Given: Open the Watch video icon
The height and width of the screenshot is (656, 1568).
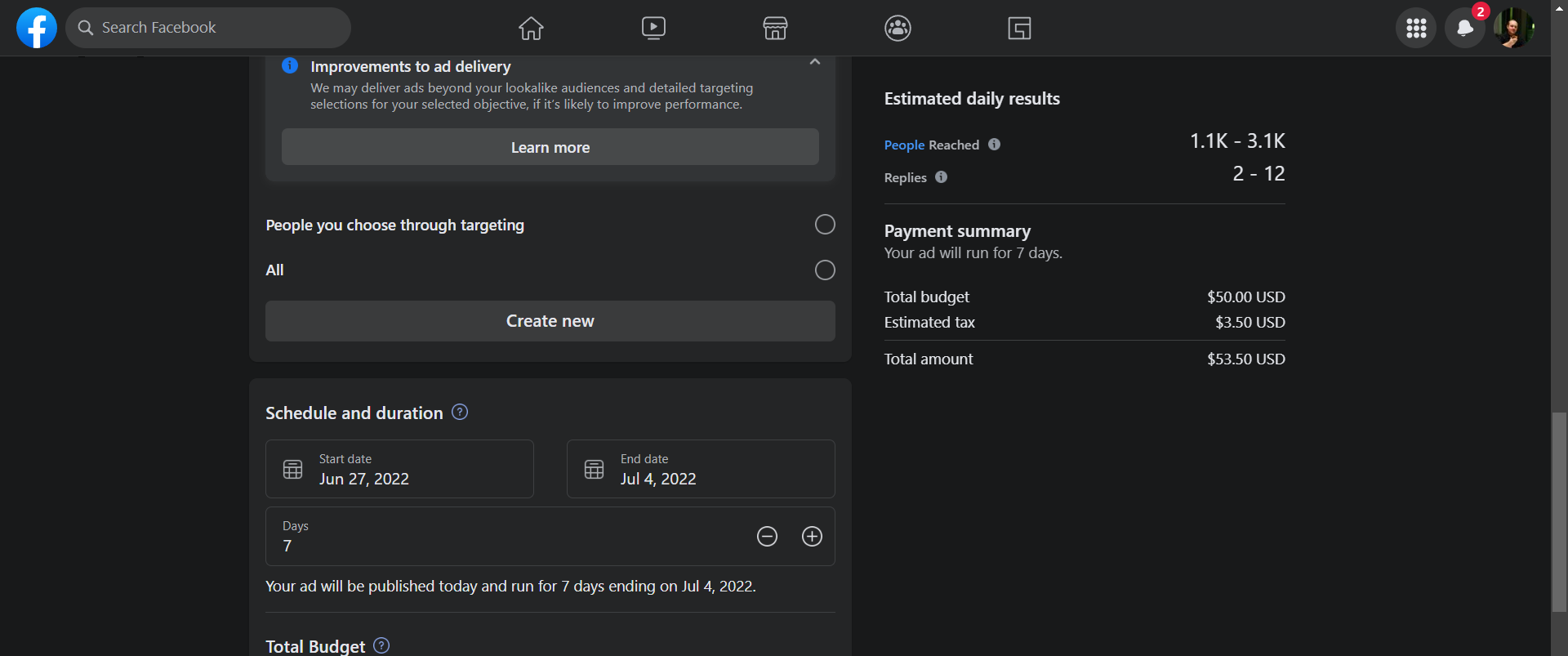Looking at the screenshot, I should tap(653, 29).
